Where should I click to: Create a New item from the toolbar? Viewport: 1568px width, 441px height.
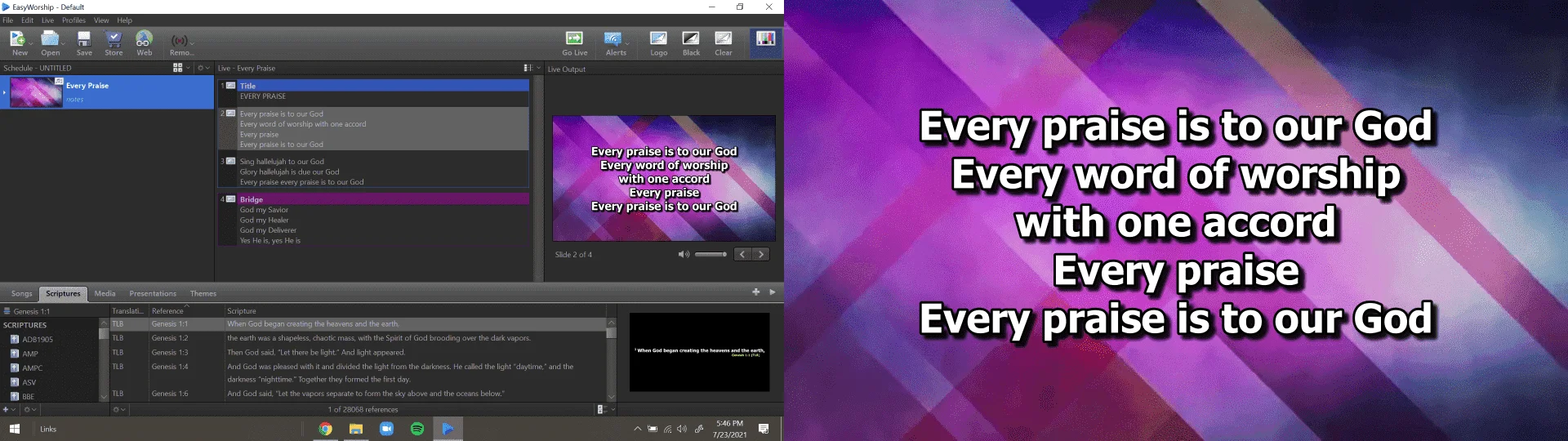(19, 42)
